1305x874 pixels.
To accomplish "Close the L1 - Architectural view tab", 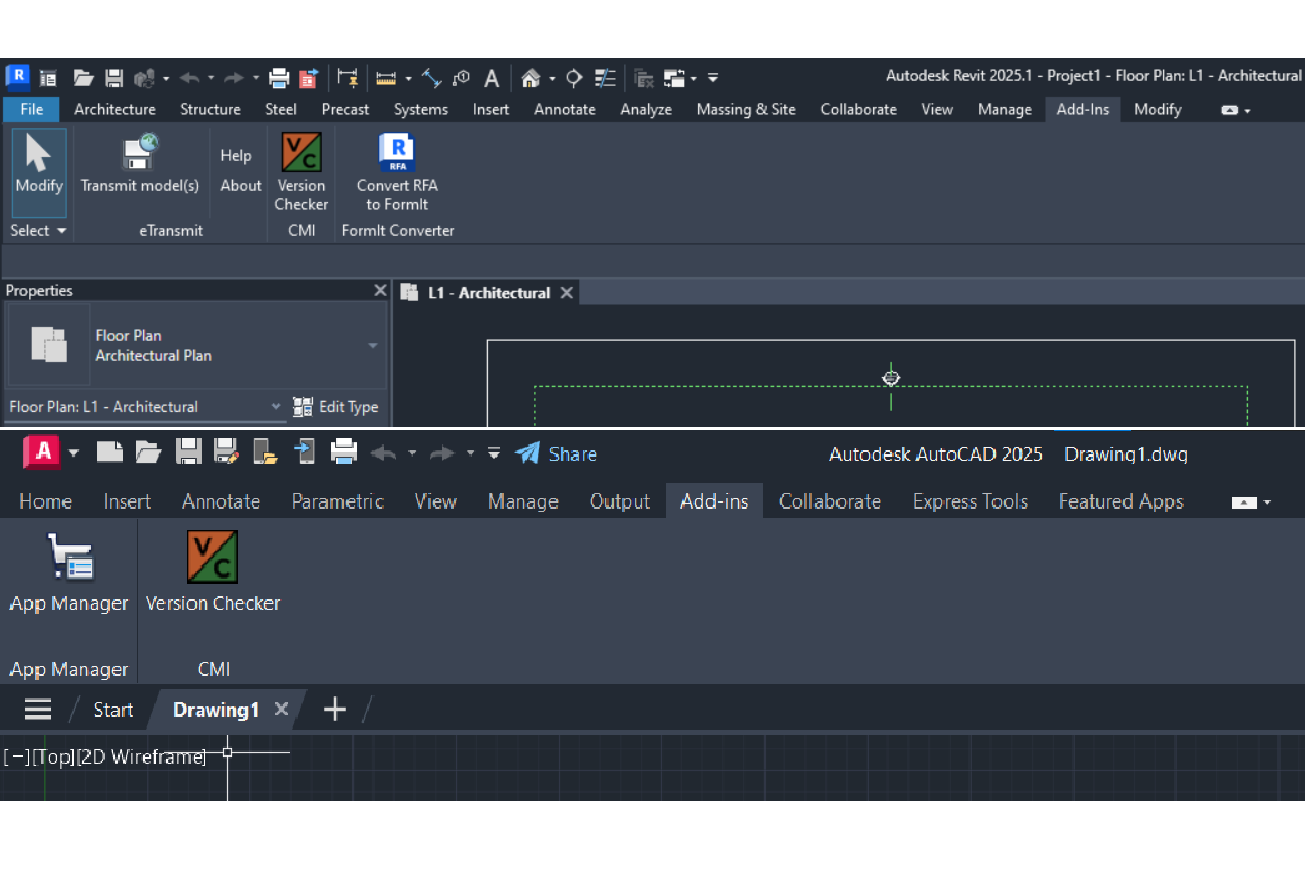I will 567,293.
